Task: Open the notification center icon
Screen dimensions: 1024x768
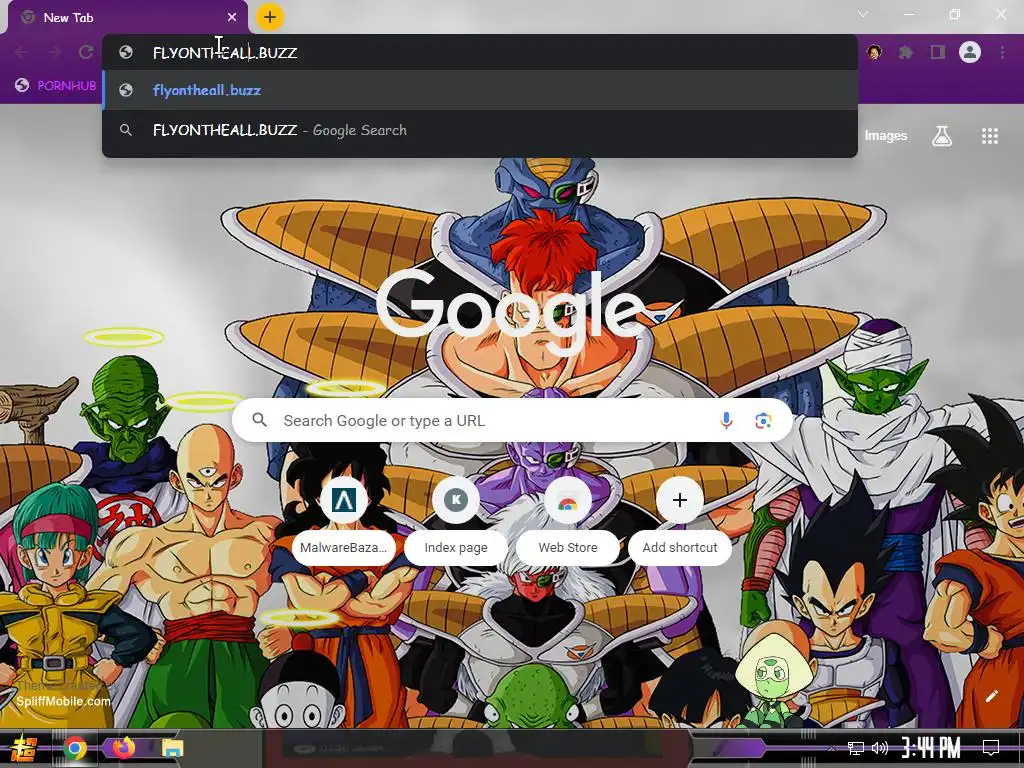Action: (x=991, y=747)
